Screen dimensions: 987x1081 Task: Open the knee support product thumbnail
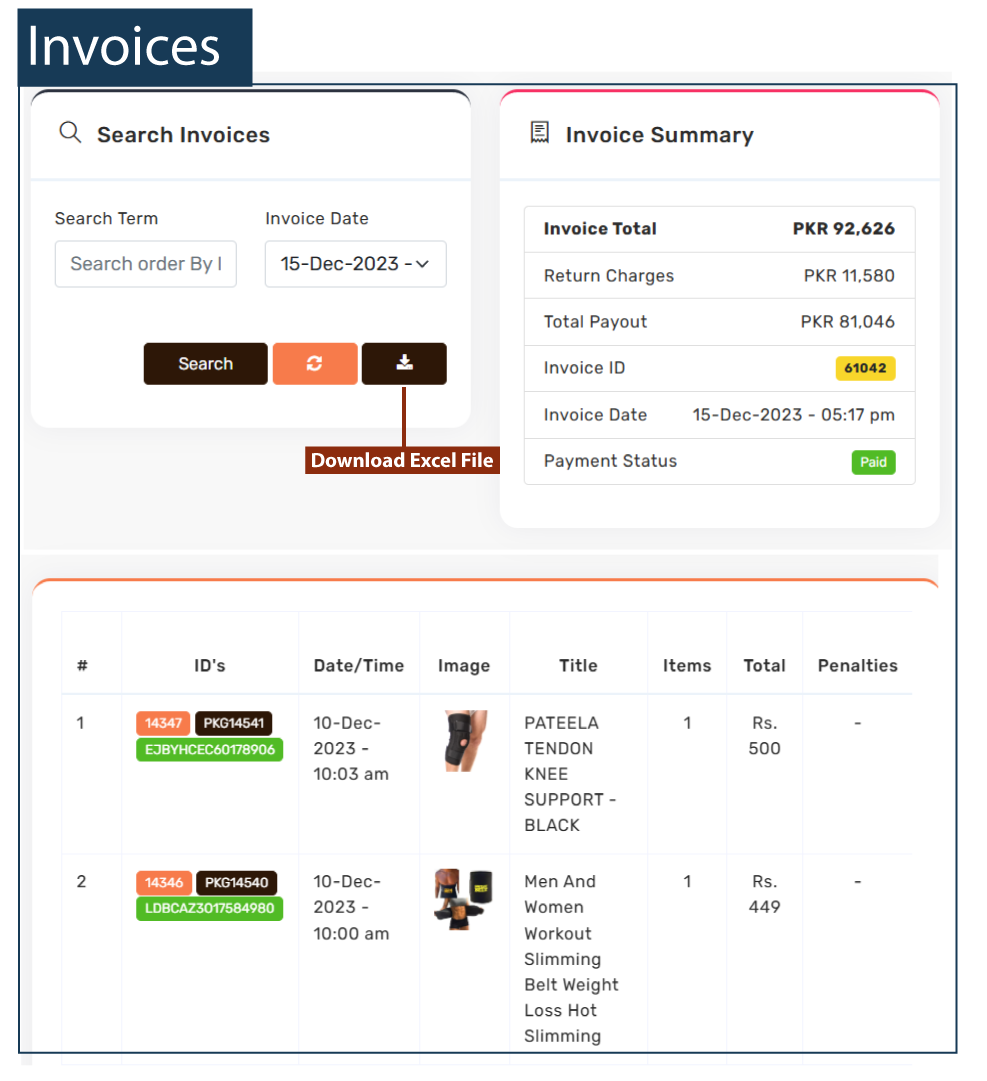465,741
